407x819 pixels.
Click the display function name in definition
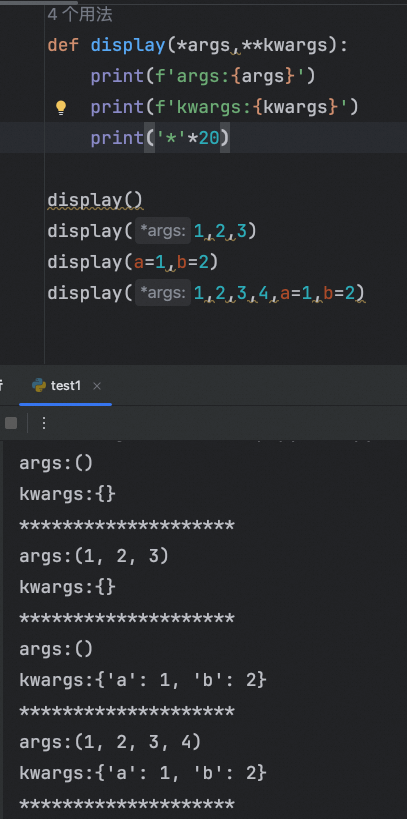coord(128,45)
